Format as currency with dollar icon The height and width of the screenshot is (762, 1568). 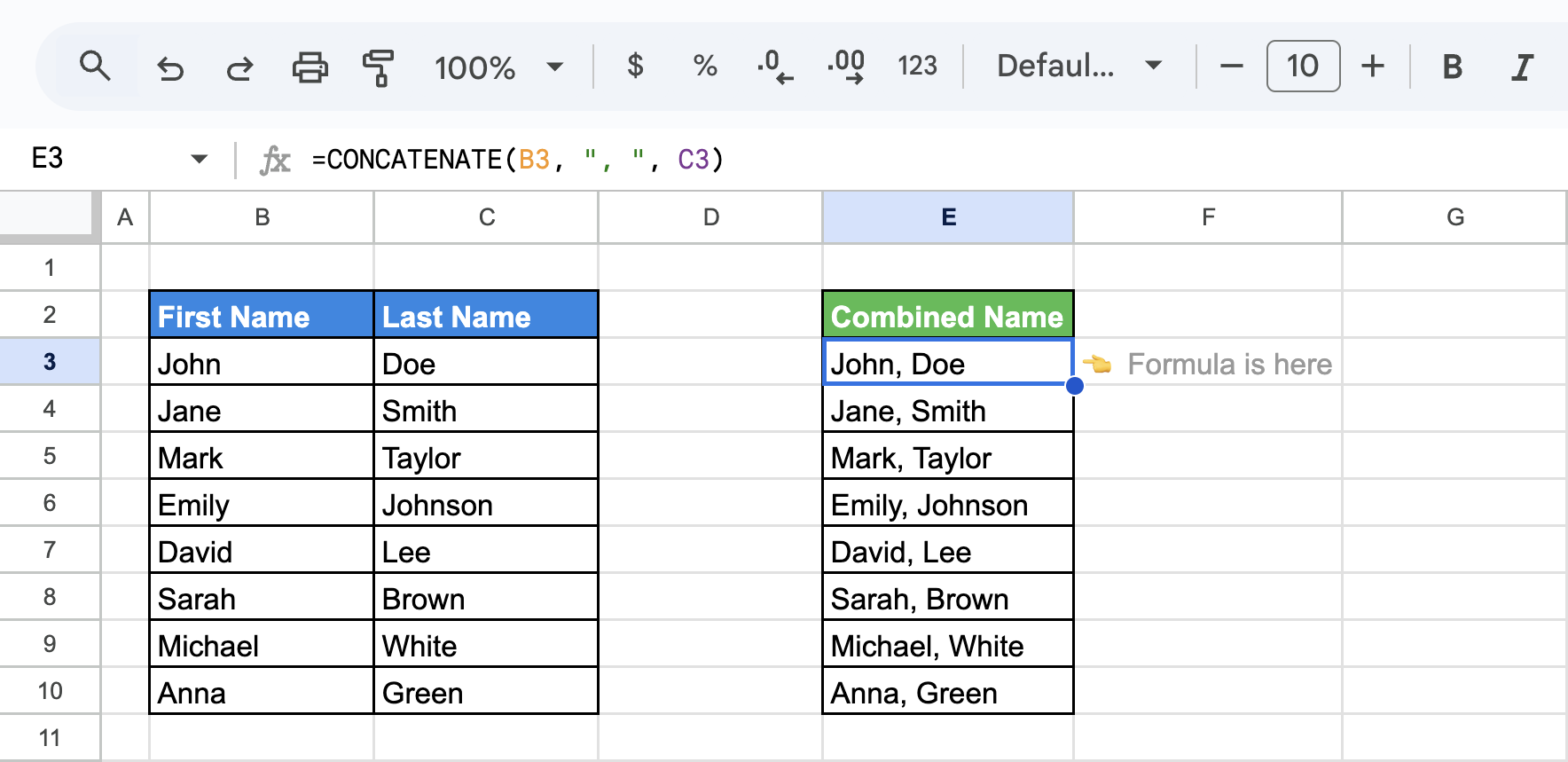(x=635, y=66)
